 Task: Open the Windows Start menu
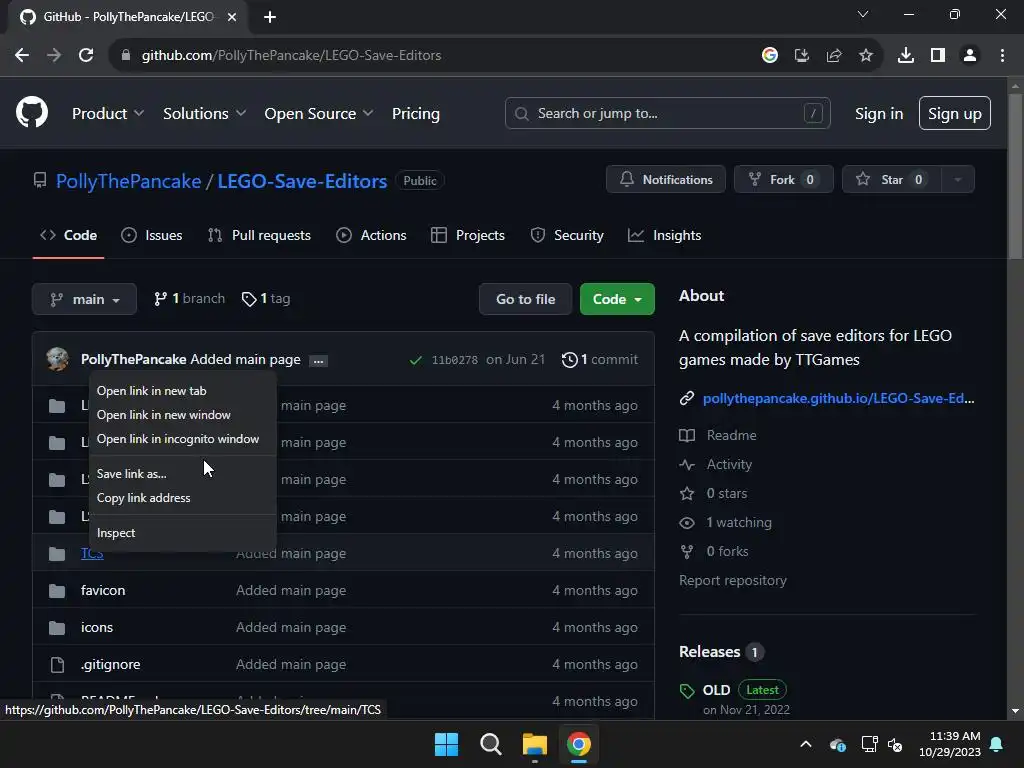447,744
